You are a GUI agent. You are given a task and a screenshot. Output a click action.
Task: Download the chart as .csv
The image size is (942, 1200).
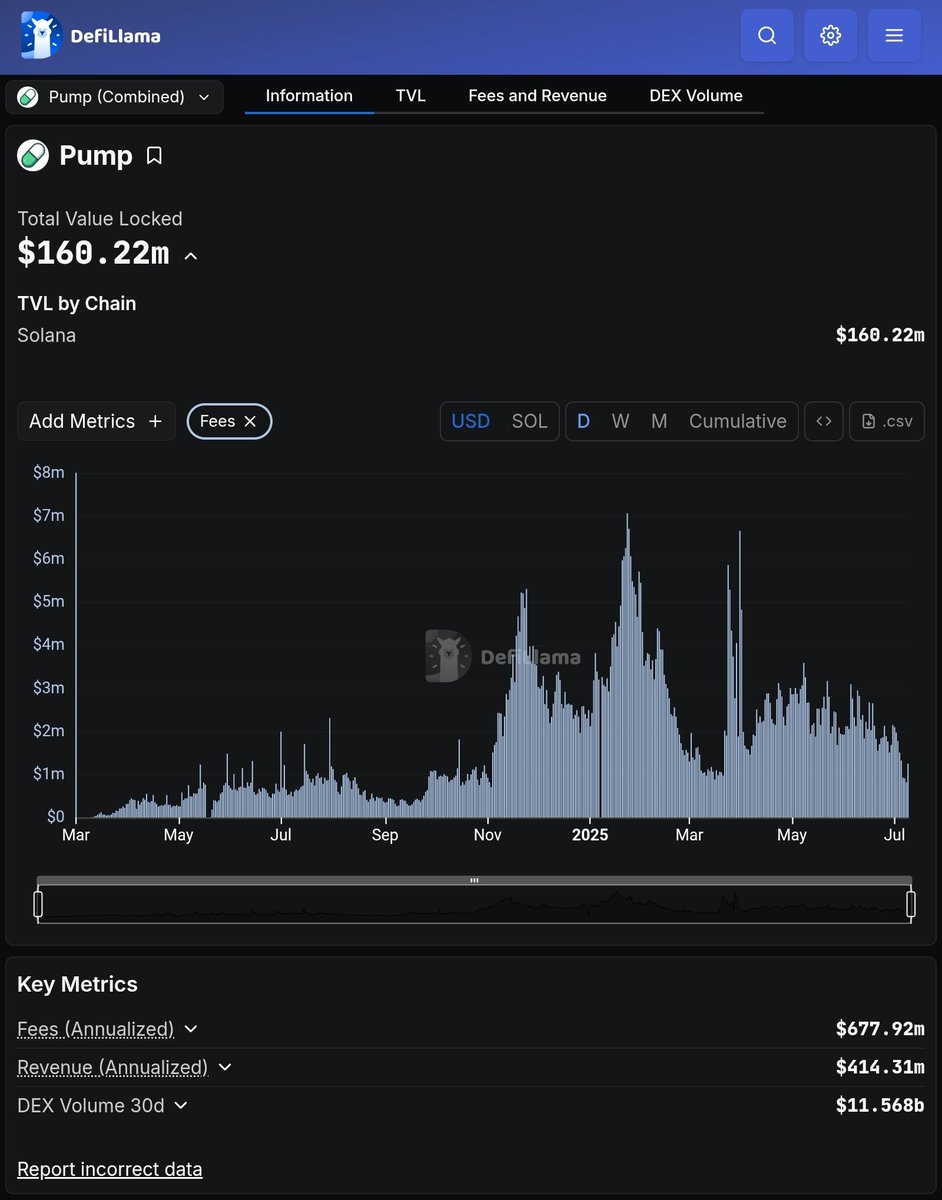(887, 421)
